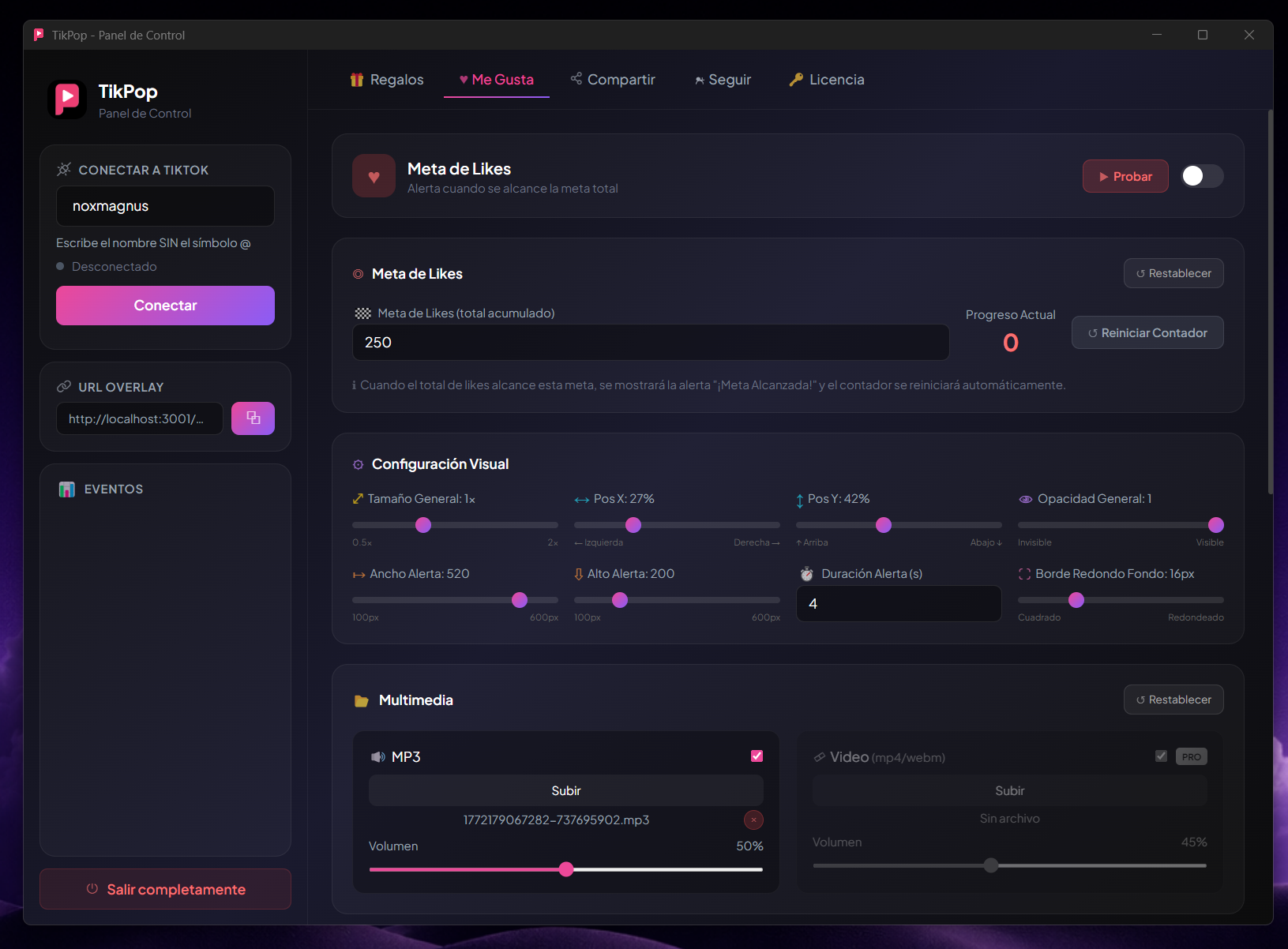Click the heart icon beside Meta de Likes

374,176
